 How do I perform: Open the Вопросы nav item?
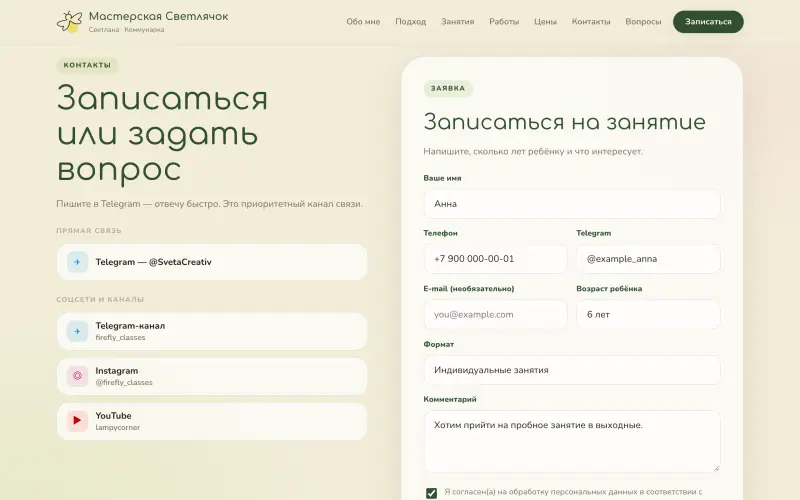click(x=643, y=21)
